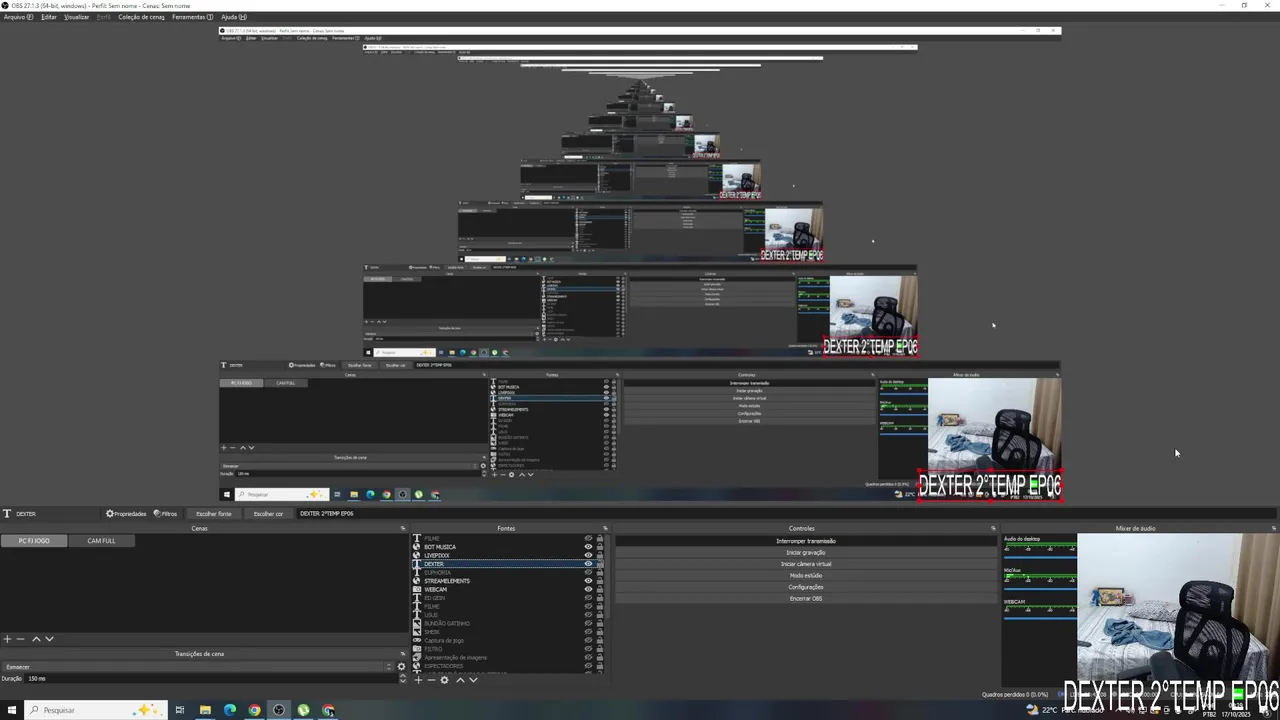Click Interromper transmissão button
This screenshot has height=720, width=1280.
806,541
